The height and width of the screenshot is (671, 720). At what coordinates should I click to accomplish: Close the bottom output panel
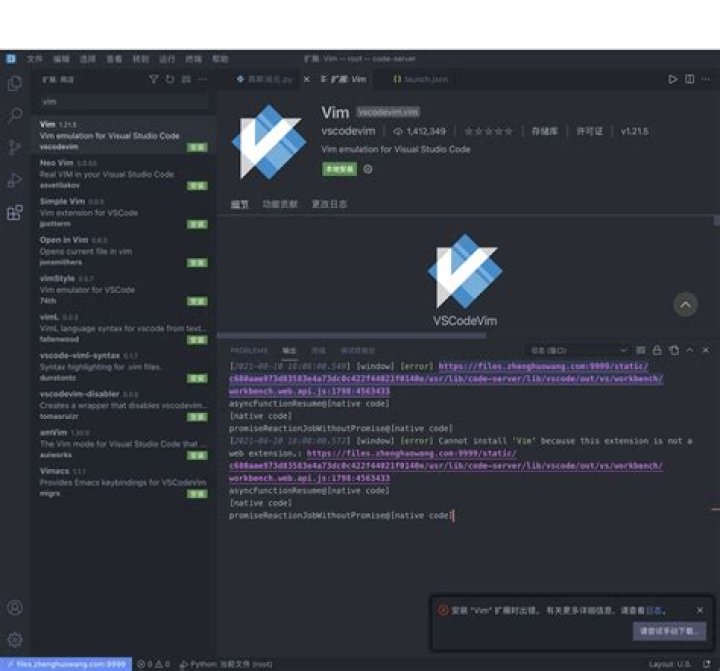pos(706,350)
